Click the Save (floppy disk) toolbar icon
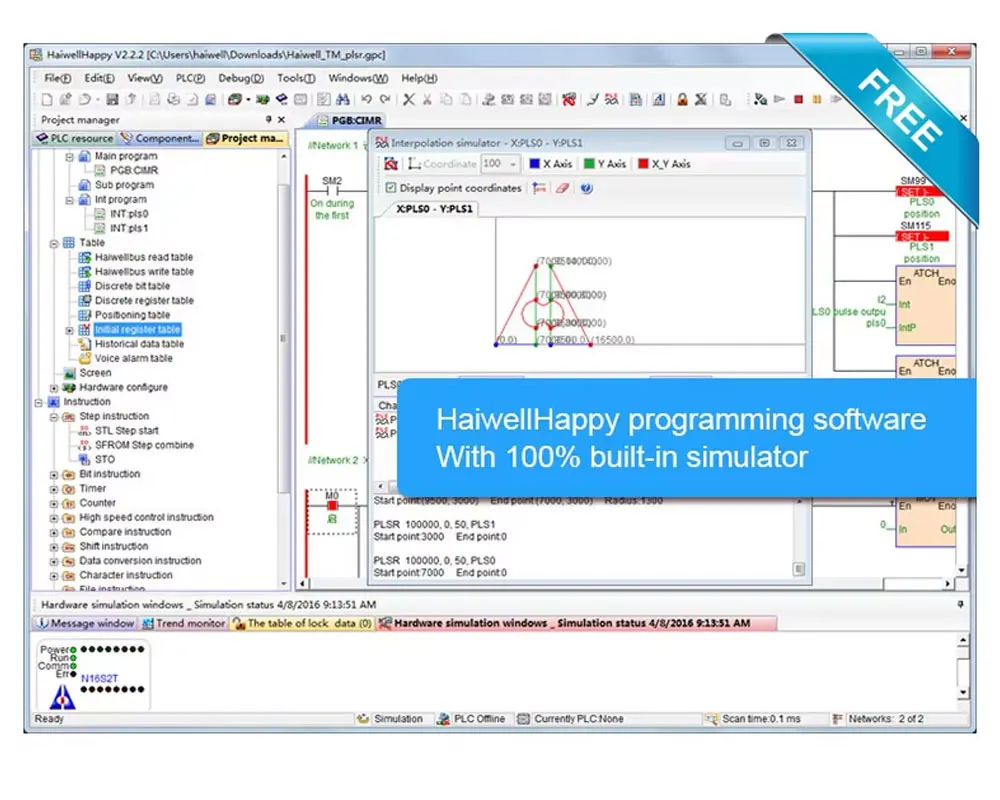 (x=112, y=100)
